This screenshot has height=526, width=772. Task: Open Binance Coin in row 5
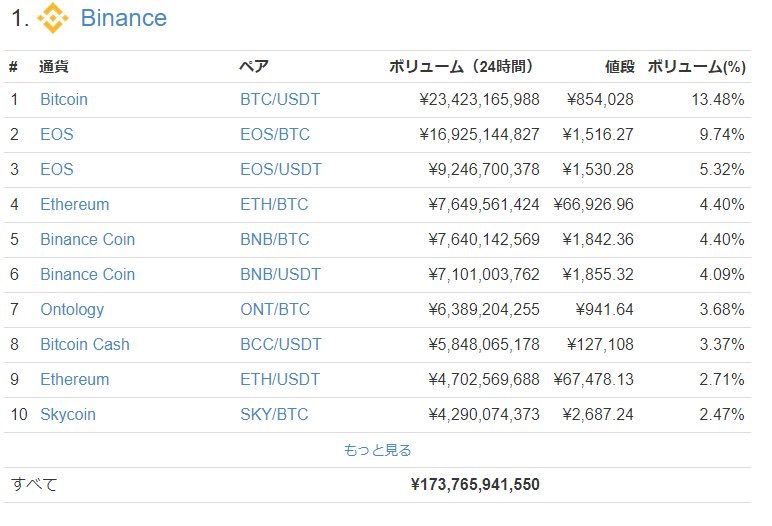(87, 240)
